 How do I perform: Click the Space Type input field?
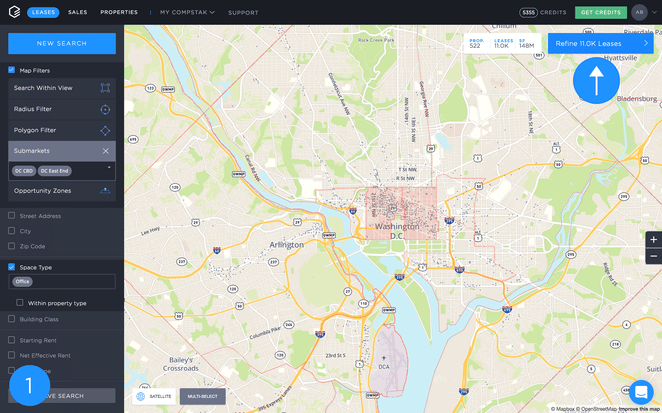[x=62, y=282]
